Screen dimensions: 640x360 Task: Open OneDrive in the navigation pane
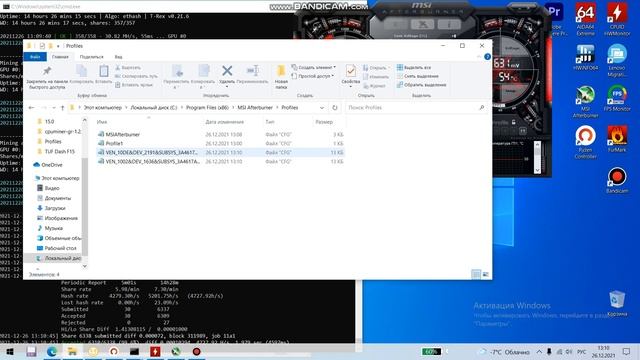[52, 165]
